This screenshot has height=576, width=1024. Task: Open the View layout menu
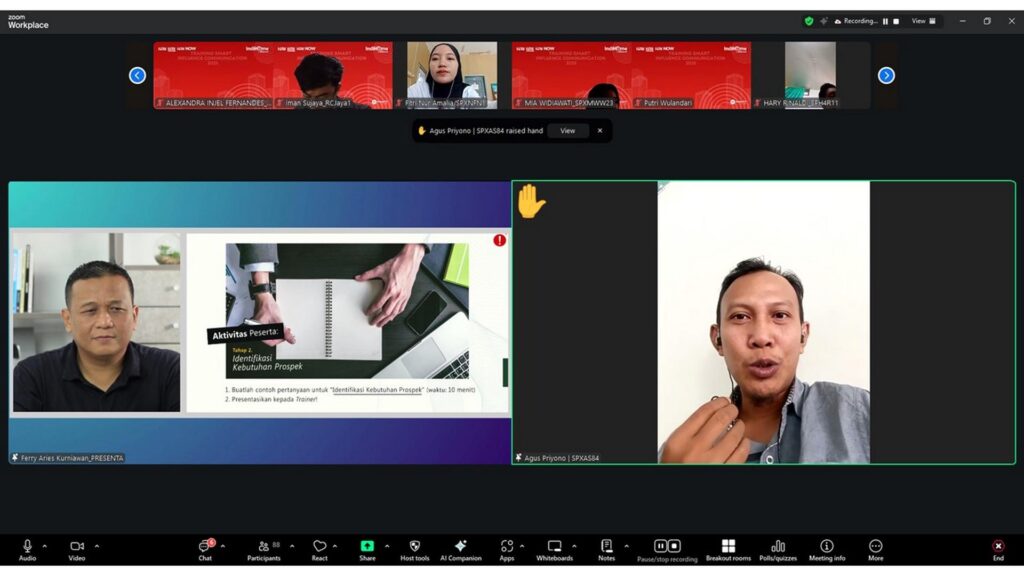(x=924, y=21)
